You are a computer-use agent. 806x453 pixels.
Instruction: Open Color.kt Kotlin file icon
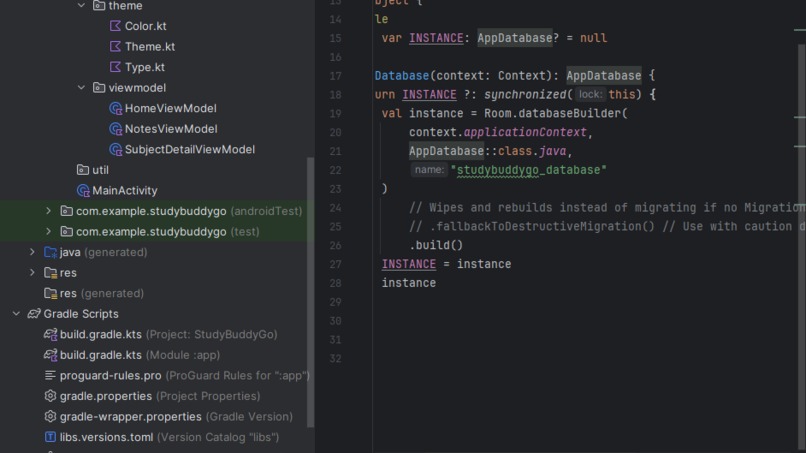click(x=115, y=26)
